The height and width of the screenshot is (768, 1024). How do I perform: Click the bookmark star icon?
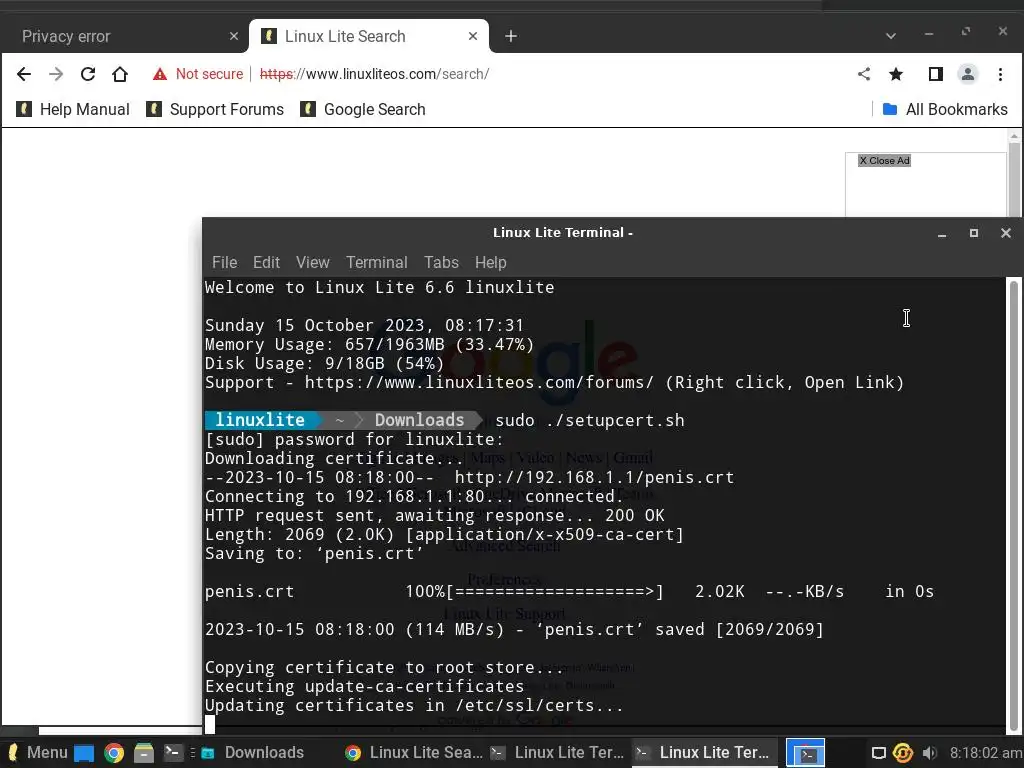click(x=896, y=74)
